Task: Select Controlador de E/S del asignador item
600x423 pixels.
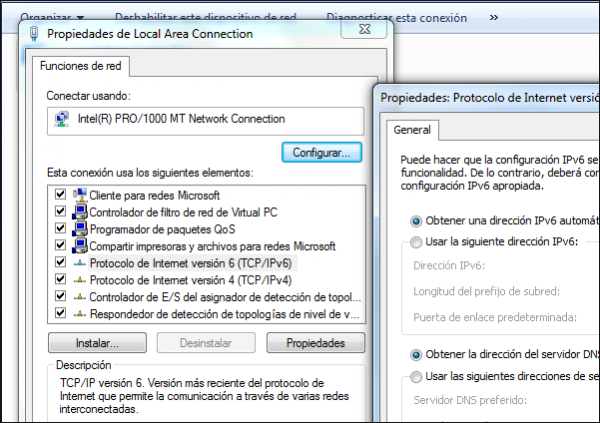Action: pos(225,297)
